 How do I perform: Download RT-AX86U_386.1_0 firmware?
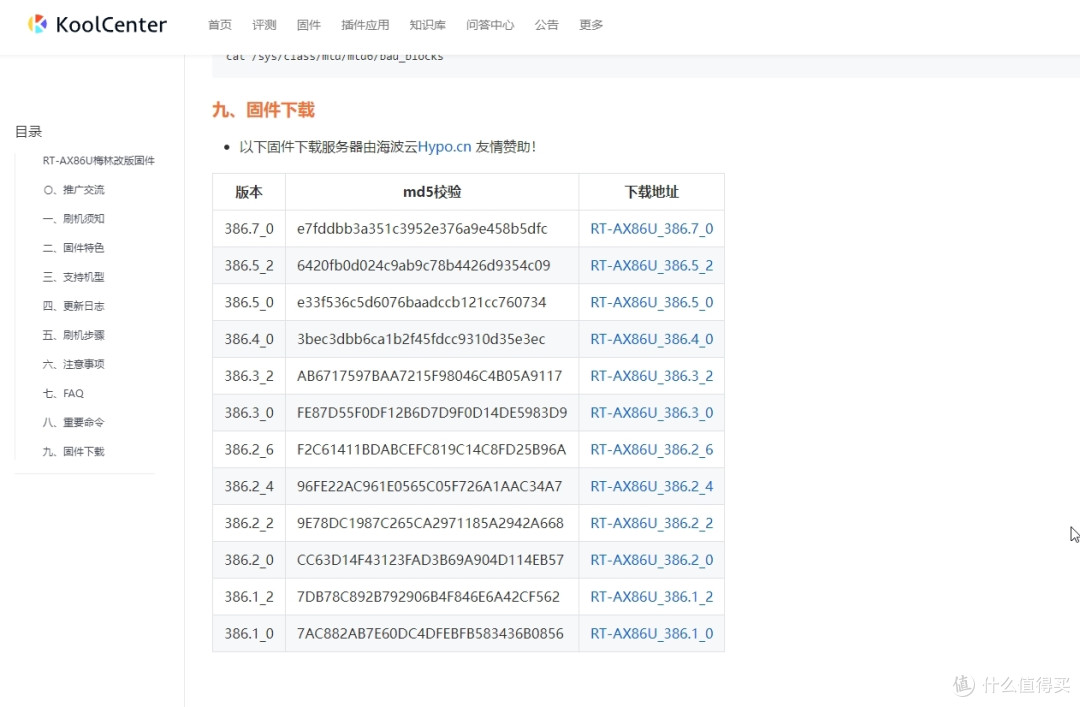652,634
